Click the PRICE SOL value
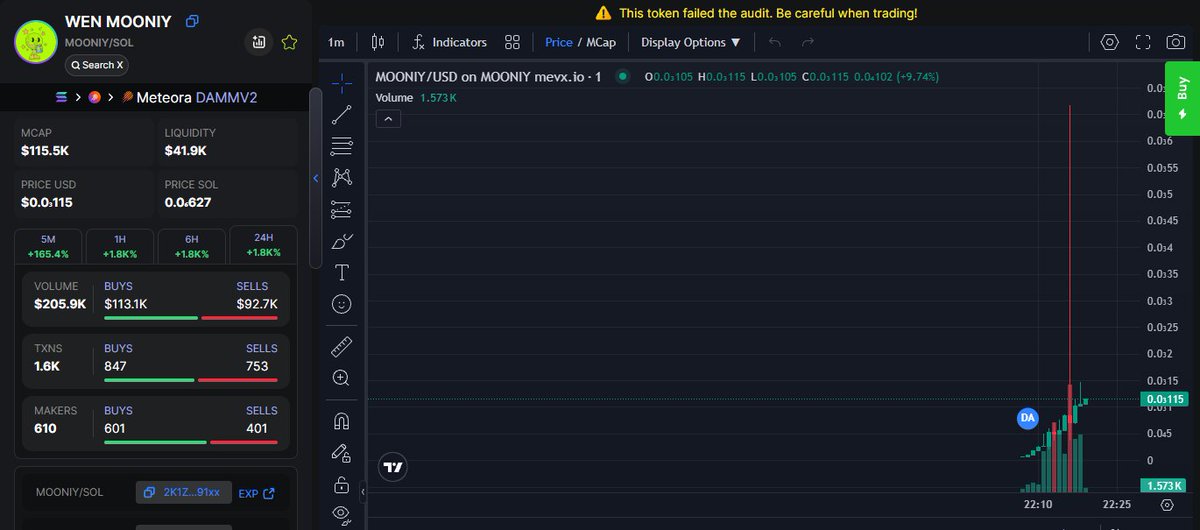The height and width of the screenshot is (530, 1200). [x=188, y=203]
